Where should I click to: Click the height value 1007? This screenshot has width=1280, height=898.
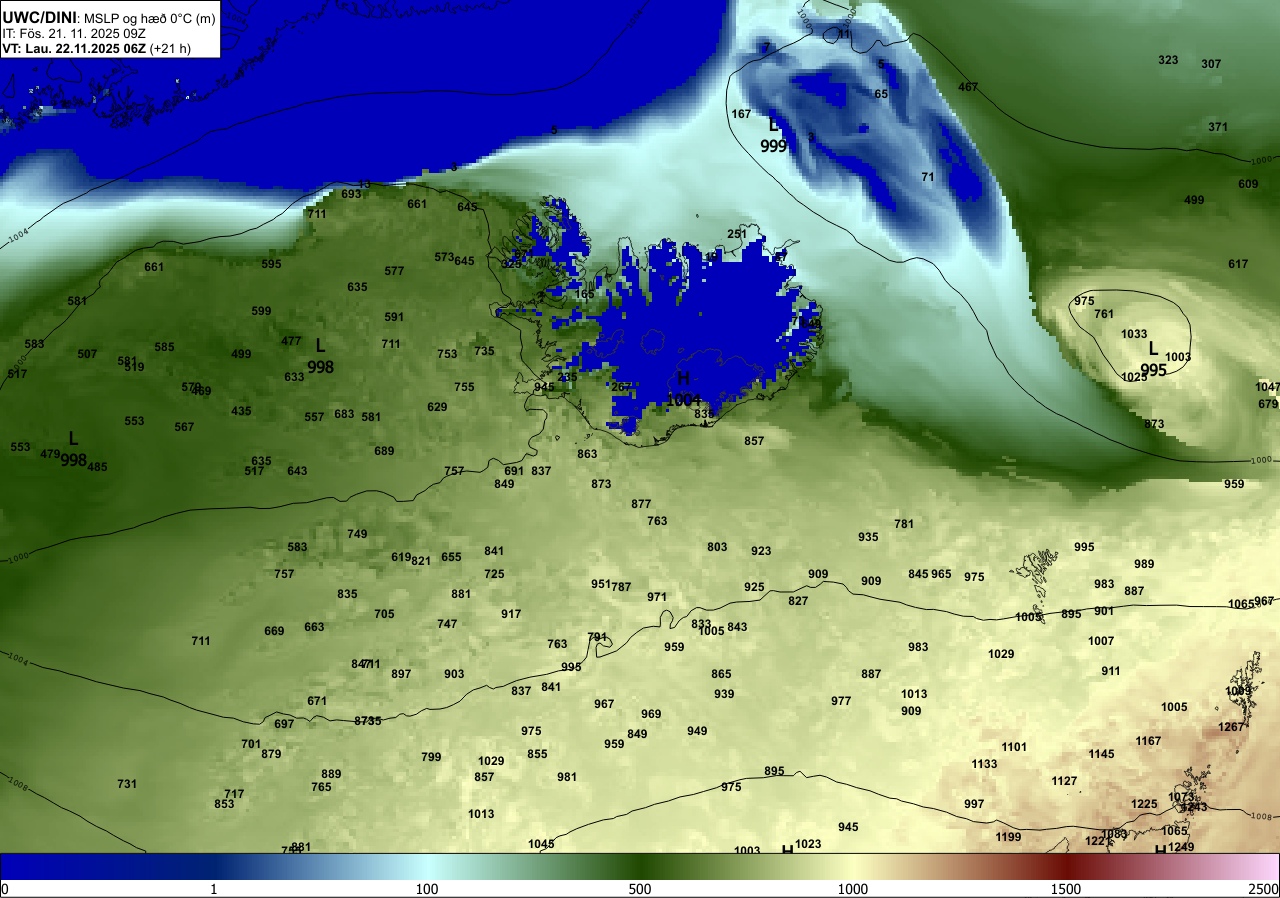coord(1101,641)
